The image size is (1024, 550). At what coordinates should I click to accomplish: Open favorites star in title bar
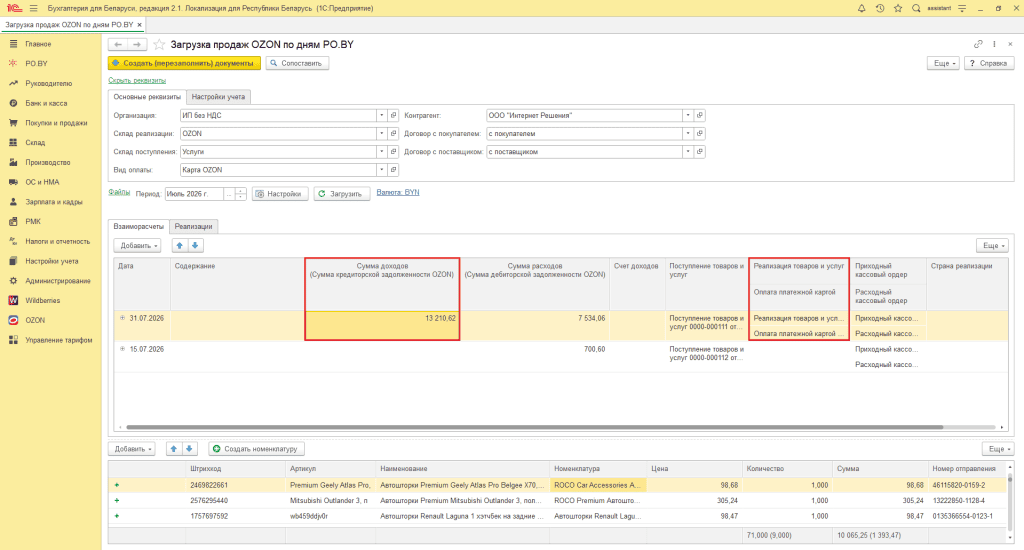coord(898,8)
